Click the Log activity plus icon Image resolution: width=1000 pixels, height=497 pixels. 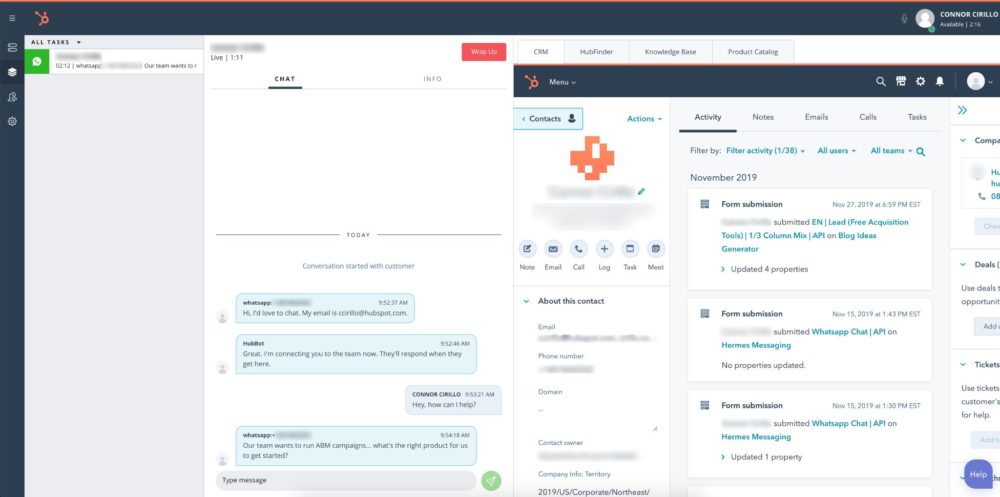[x=605, y=249]
